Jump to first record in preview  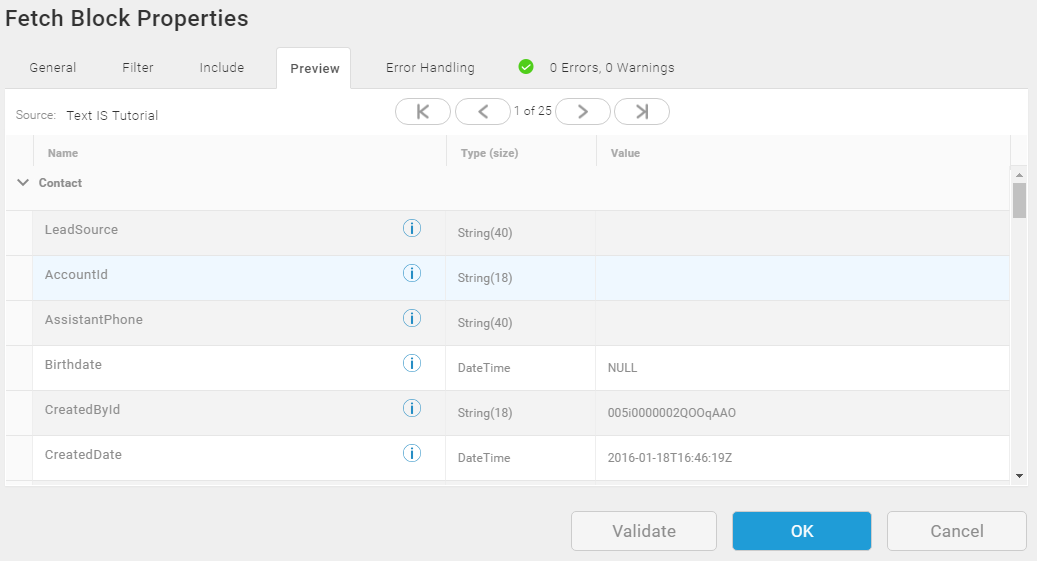pyautogui.click(x=423, y=112)
